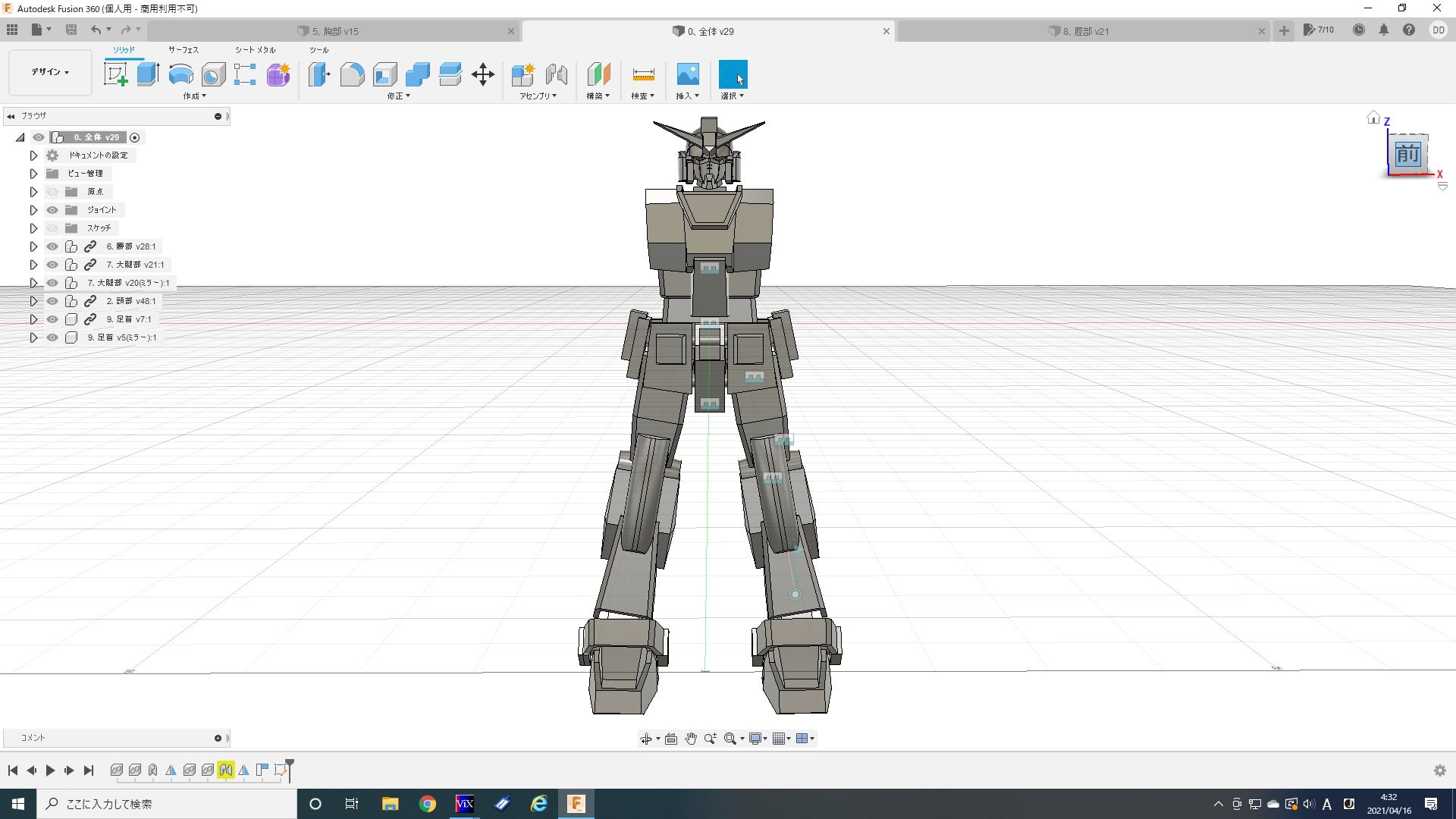Screen dimensions: 1456x819
Task: Expand the 2. 頭部 v48:1 component
Action: pos(33,301)
